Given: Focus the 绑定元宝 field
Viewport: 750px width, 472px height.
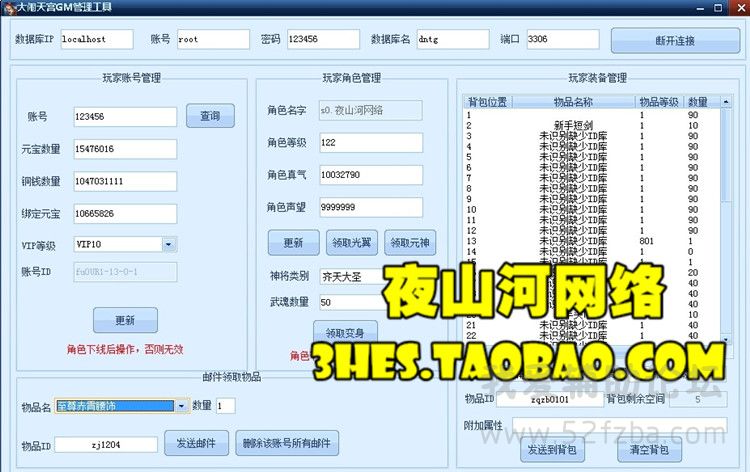Looking at the screenshot, I should click(x=125, y=214).
